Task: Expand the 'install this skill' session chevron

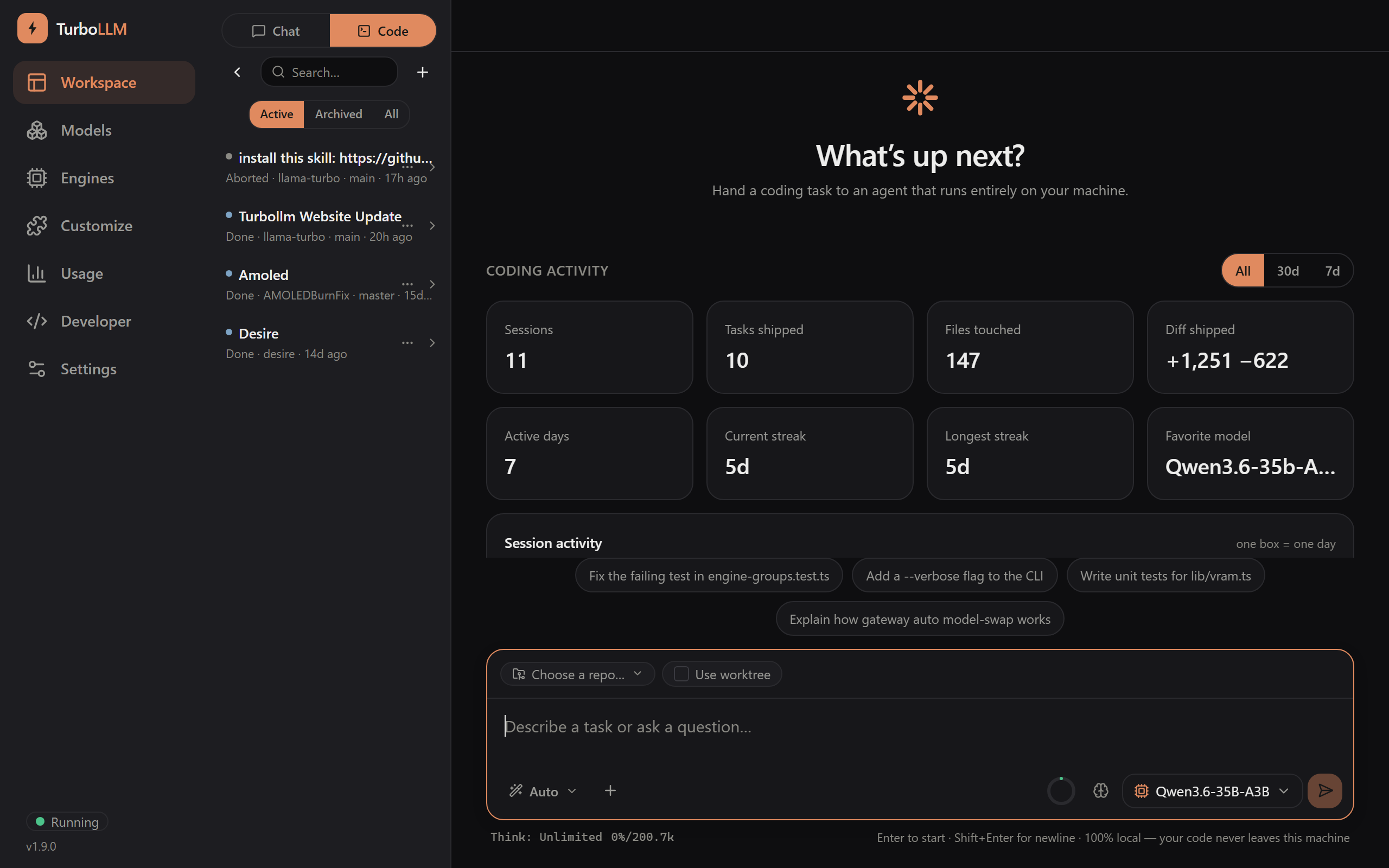Action: pyautogui.click(x=432, y=167)
